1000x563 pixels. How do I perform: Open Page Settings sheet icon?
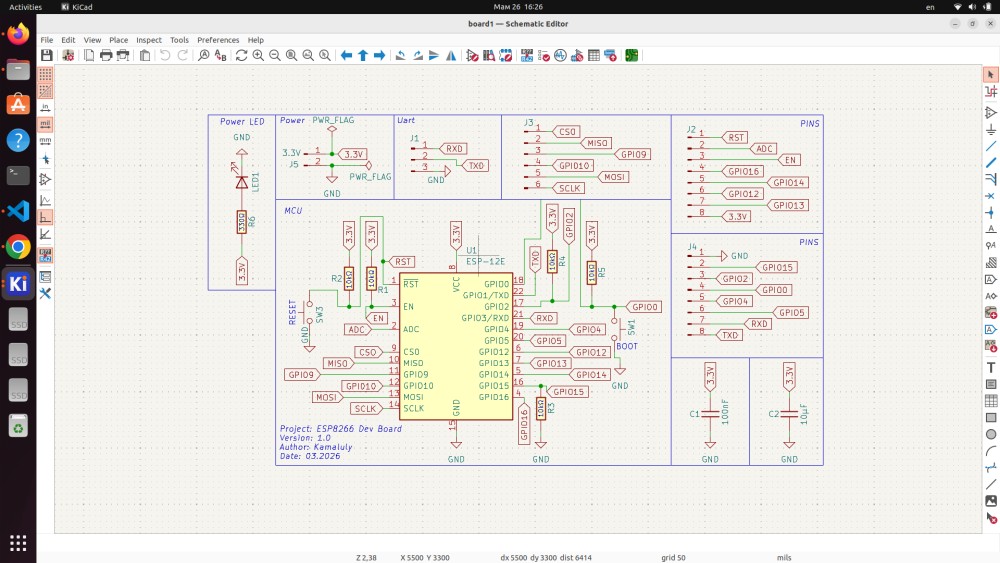click(x=89, y=55)
